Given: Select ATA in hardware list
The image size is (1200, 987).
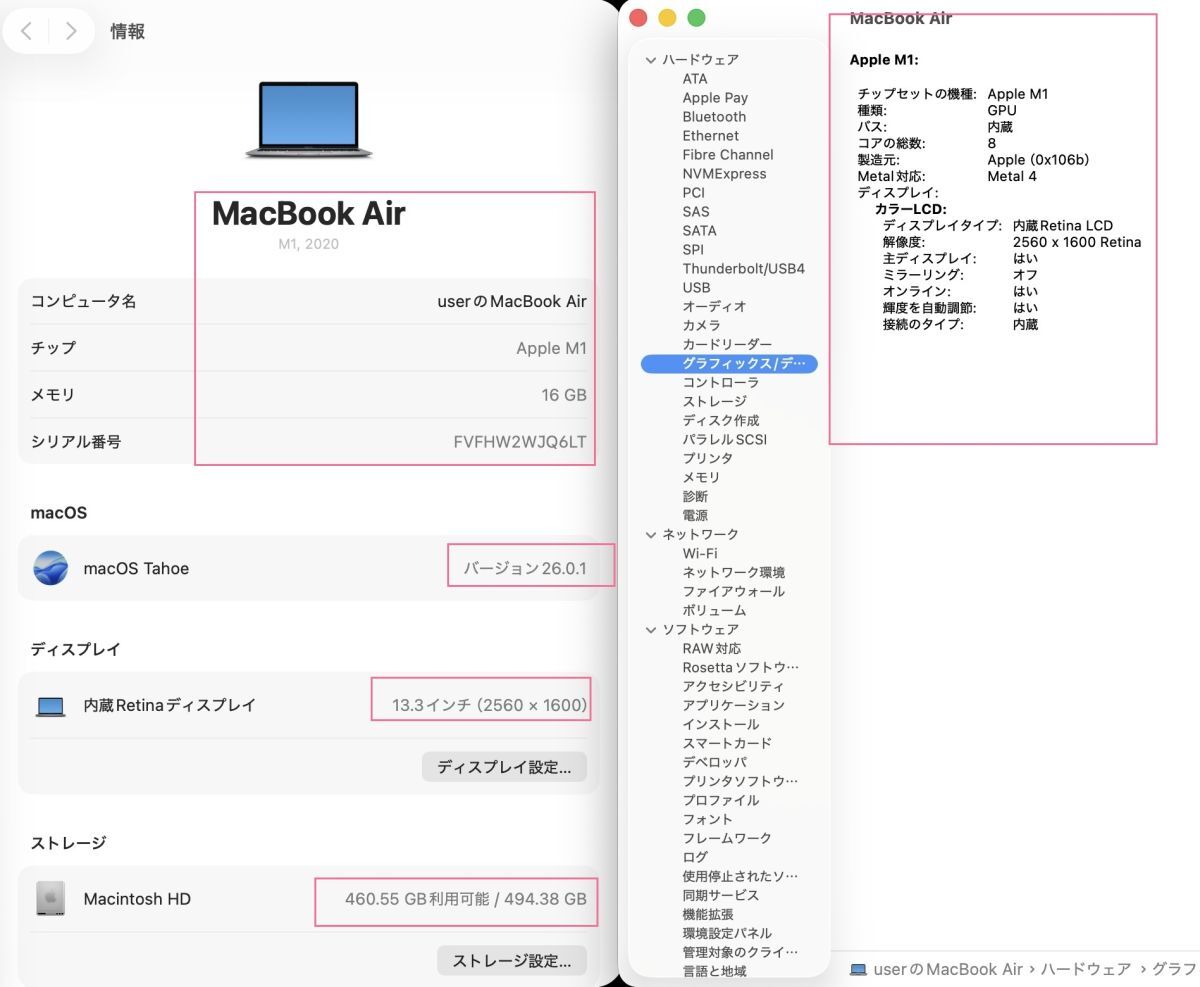Looking at the screenshot, I should click(x=695, y=79).
